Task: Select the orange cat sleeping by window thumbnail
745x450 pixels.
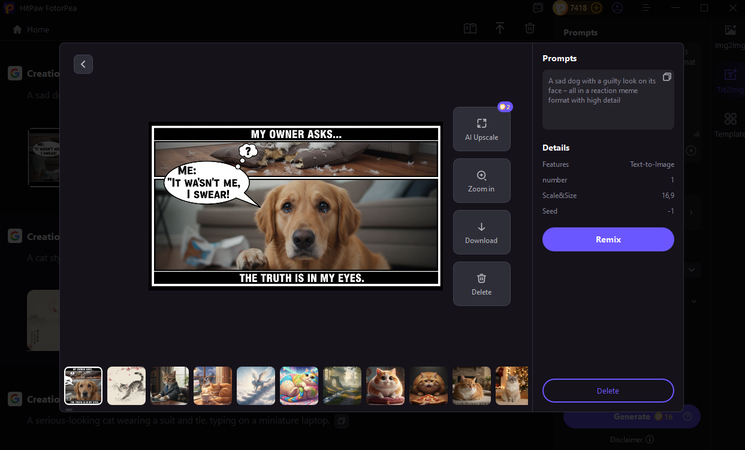Action: pyautogui.click(x=212, y=385)
